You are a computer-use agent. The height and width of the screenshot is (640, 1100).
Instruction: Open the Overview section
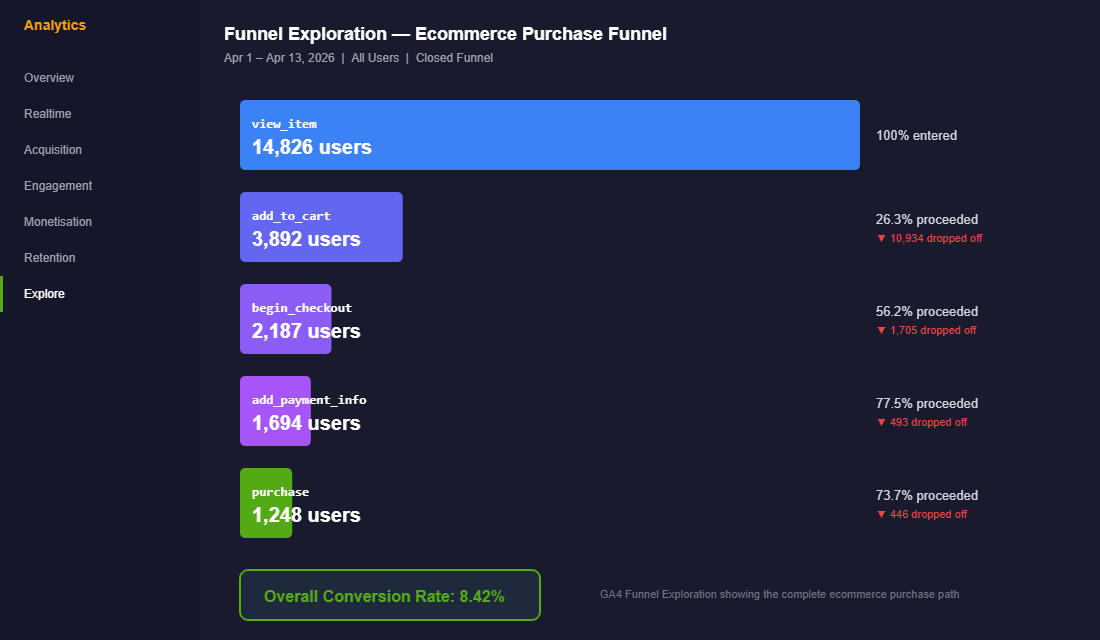click(49, 77)
